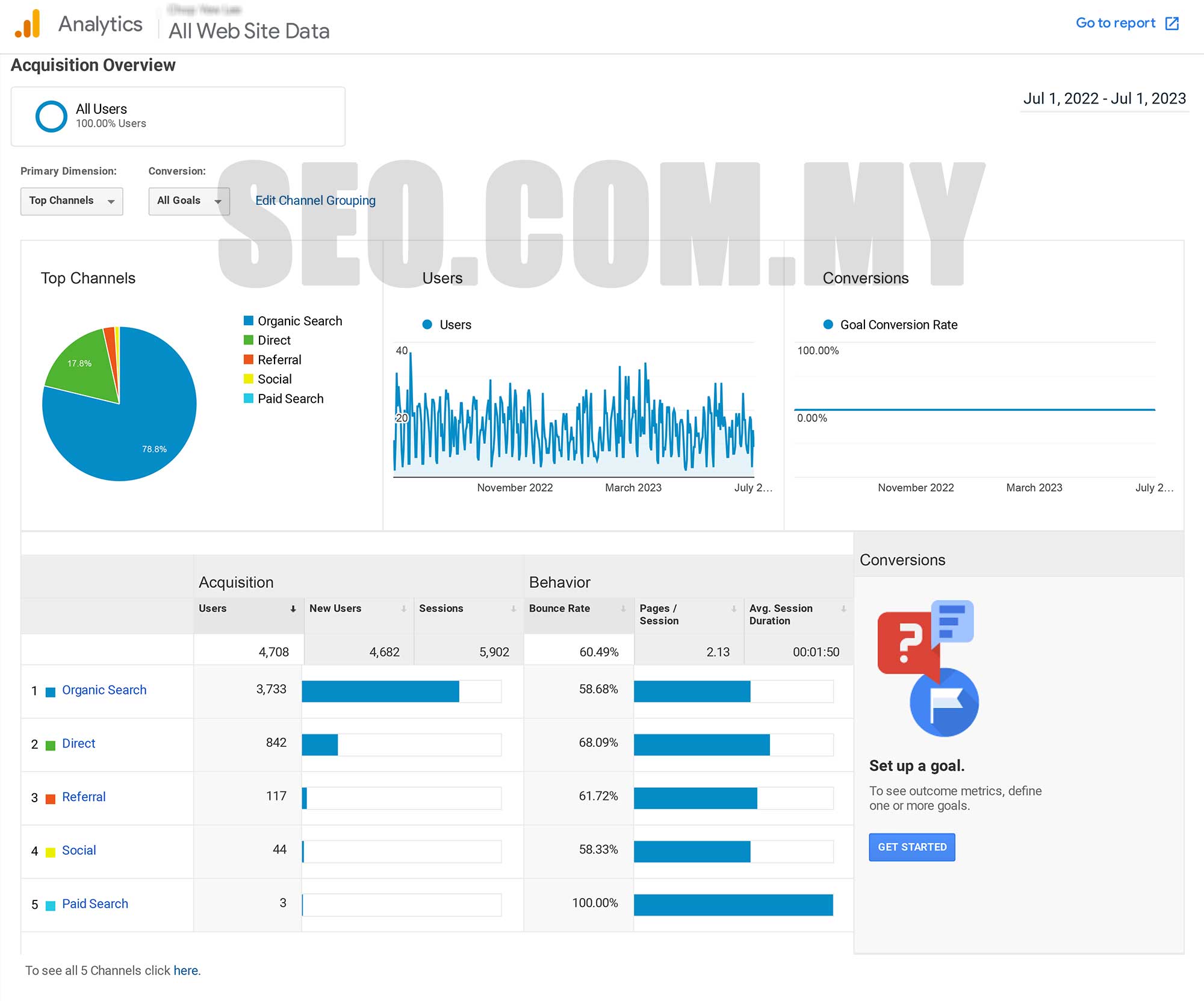This screenshot has width=1204, height=1001.
Task: Click the Direct users count 842
Action: coord(276,743)
